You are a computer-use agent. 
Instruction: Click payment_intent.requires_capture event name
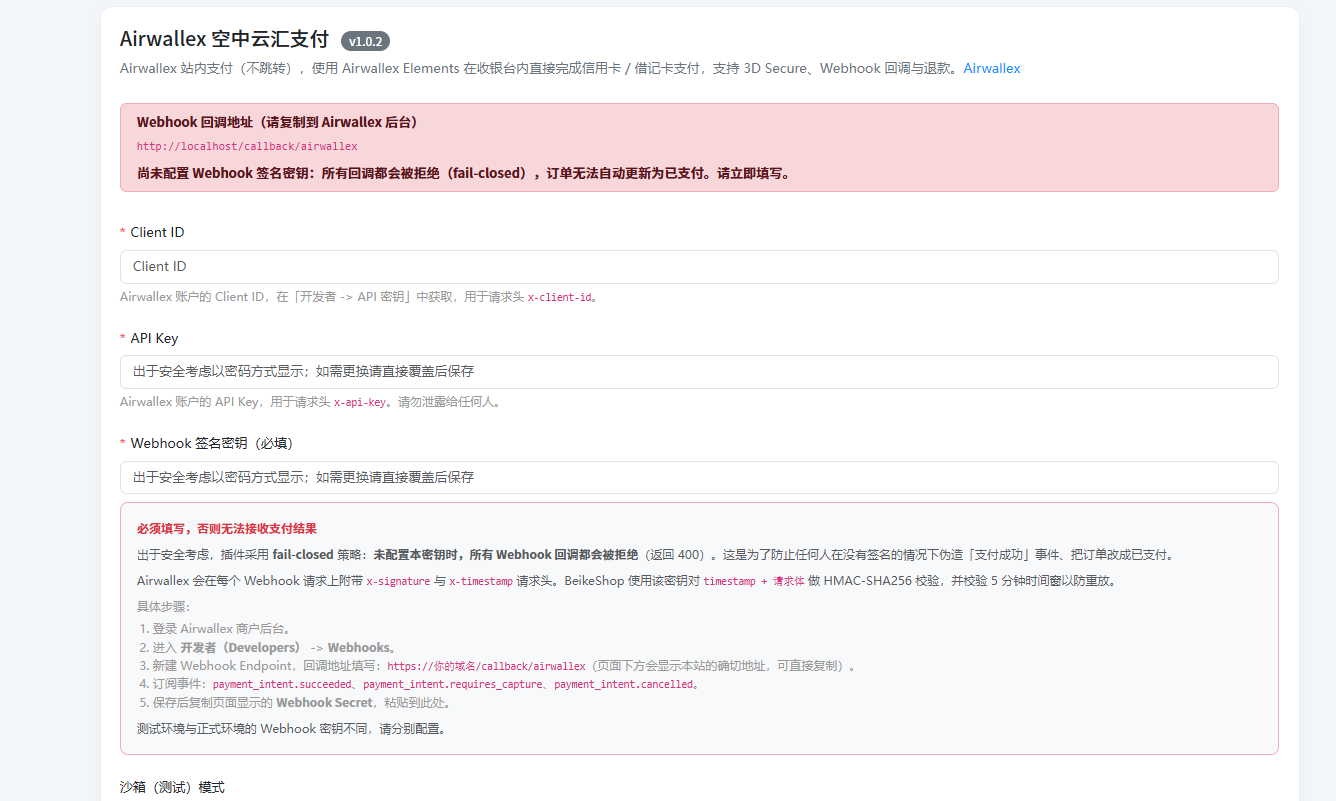coord(453,685)
